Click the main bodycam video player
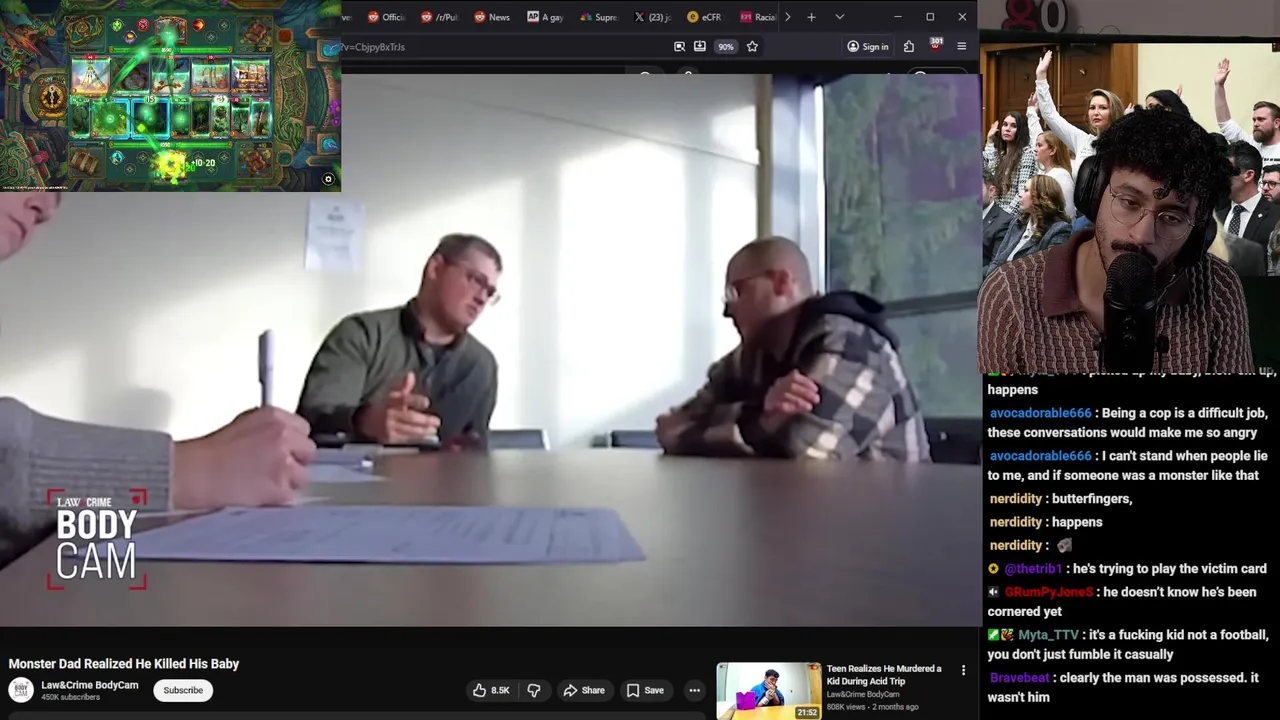 (x=490, y=350)
